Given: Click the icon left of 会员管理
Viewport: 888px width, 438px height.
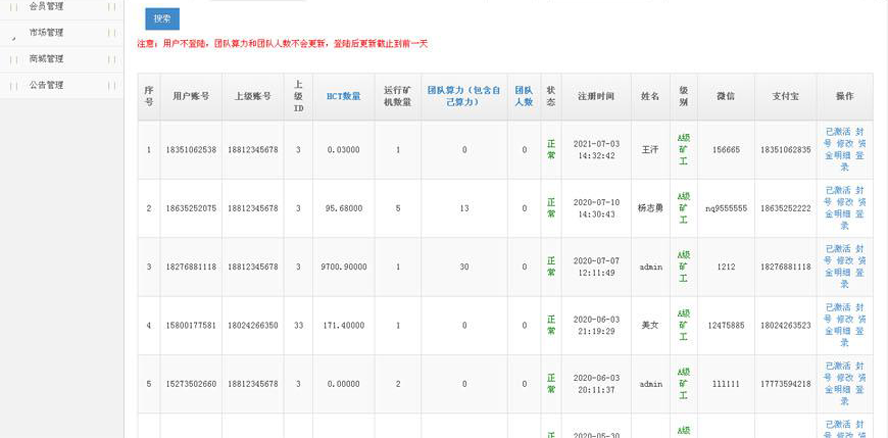Looking at the screenshot, I should (14, 7).
